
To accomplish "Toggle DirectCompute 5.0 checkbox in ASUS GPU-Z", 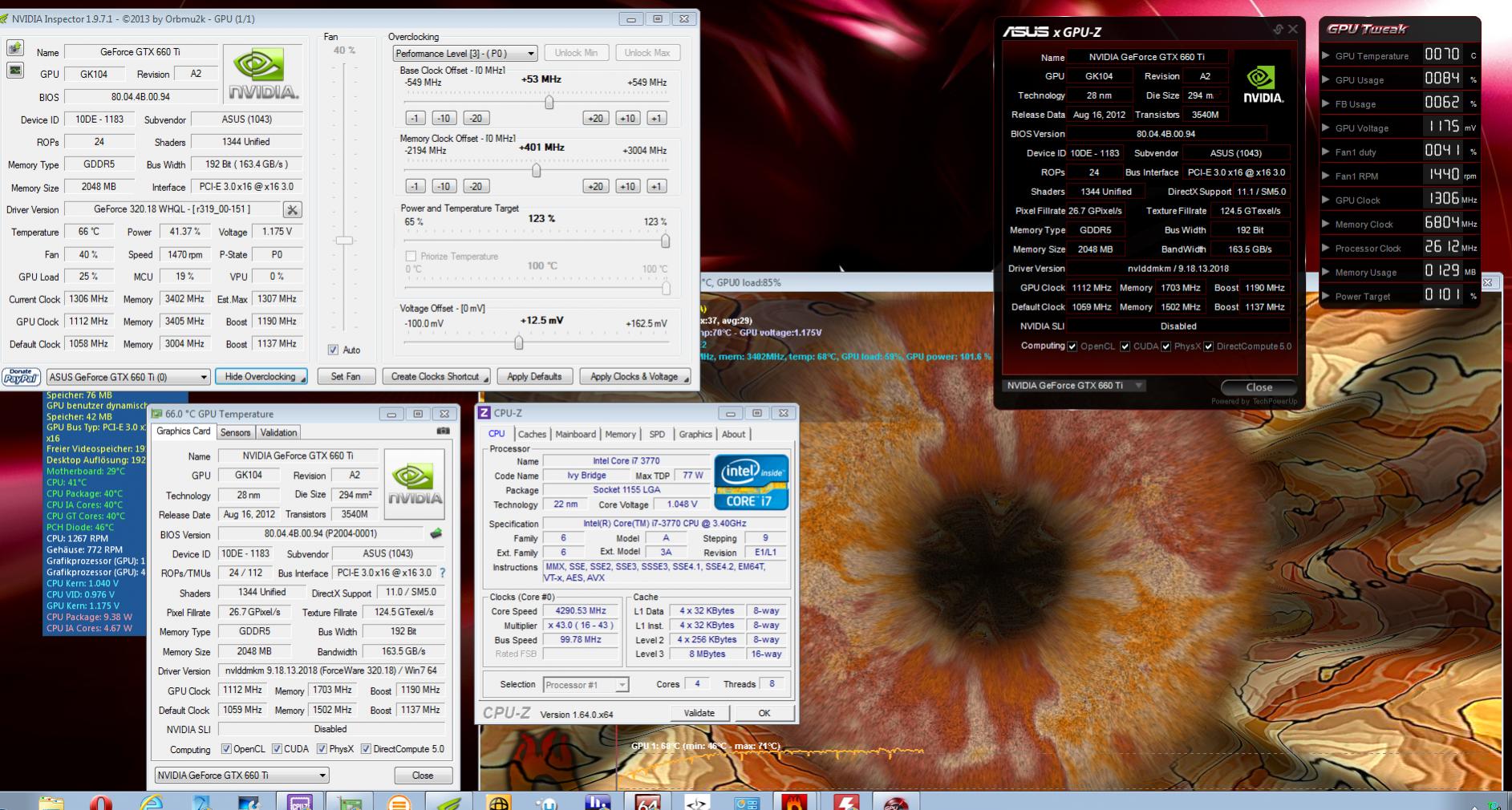I will 1209,346.
